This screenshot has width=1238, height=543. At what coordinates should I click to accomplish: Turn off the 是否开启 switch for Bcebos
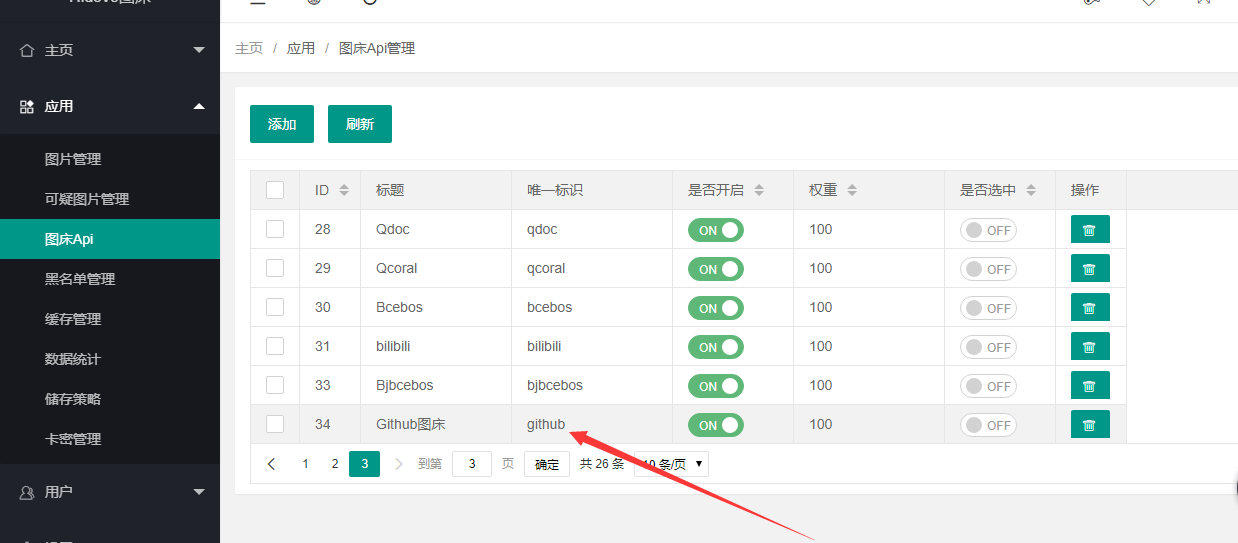(716, 308)
